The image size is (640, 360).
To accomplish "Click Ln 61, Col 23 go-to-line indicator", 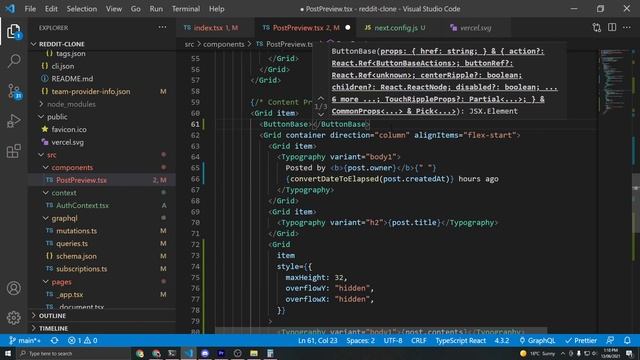I will 318,340.
